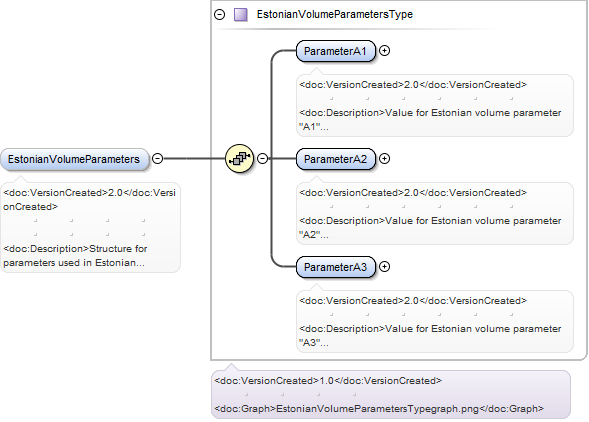Click the EstonianVolumeParametersTypegraph.png graph annotation
Image resolution: width=589 pixels, height=422 pixels.
(x=379, y=408)
